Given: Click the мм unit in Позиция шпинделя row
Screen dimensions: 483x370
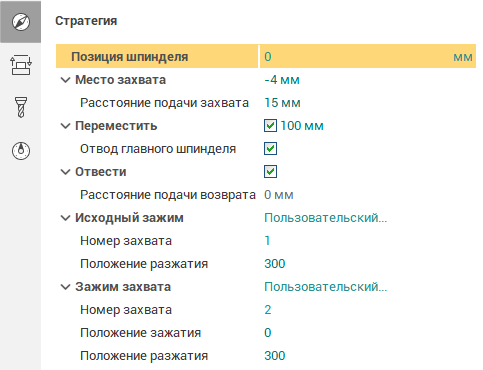Looking at the screenshot, I should 463,57.
